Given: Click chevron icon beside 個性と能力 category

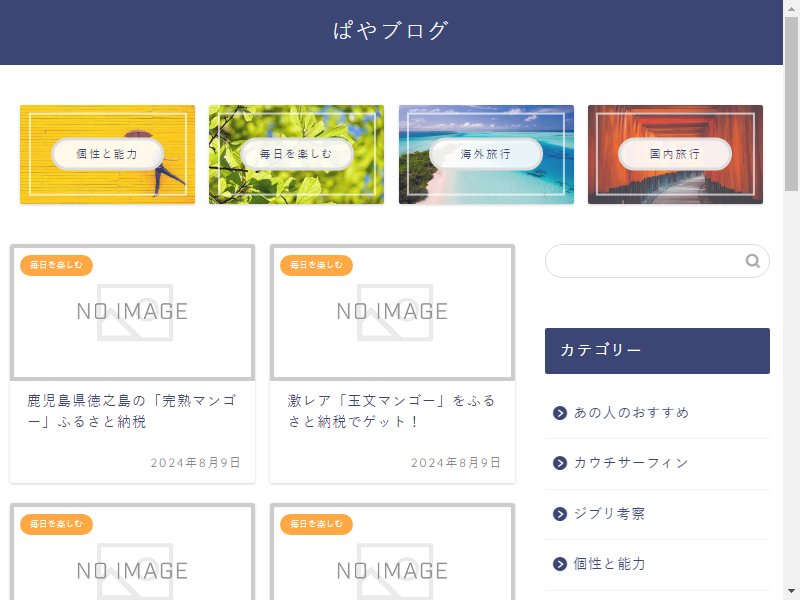Looking at the screenshot, I should click(x=560, y=564).
